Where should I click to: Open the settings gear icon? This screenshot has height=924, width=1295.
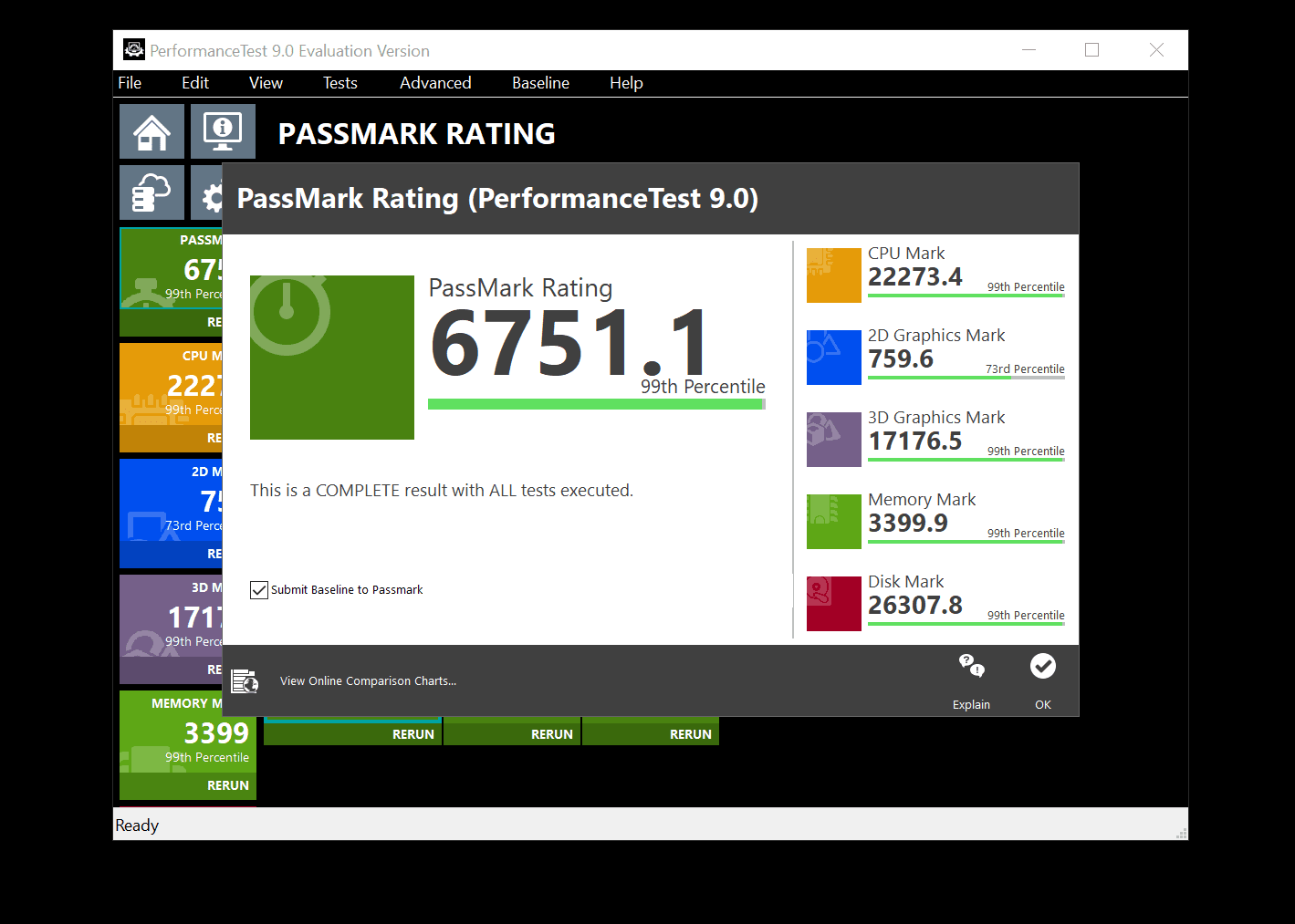pos(207,192)
